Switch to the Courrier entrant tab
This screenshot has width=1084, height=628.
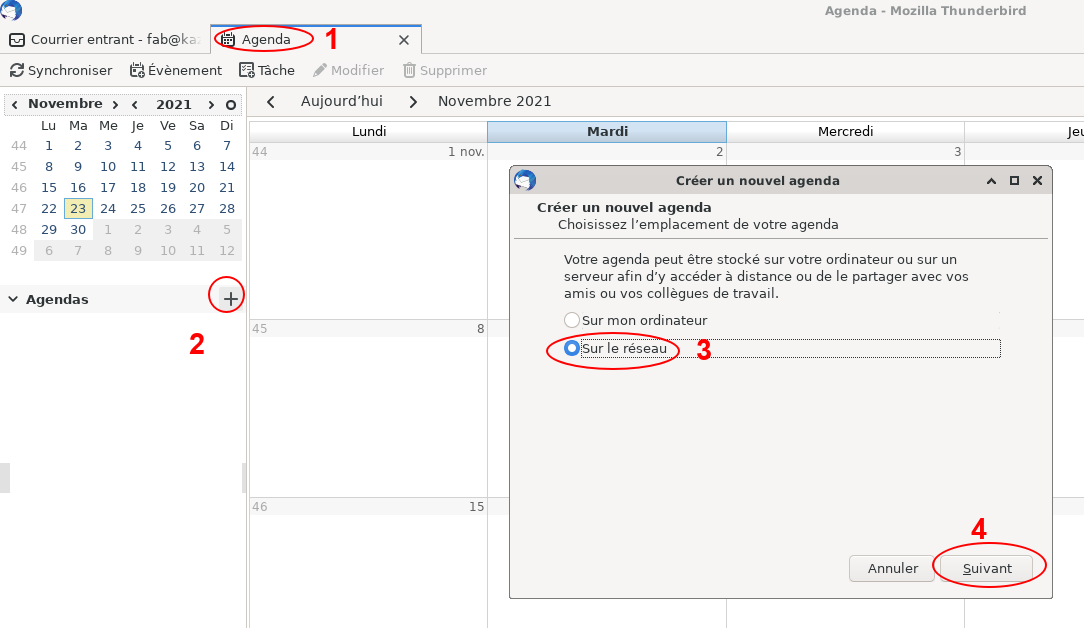pyautogui.click(x=105, y=40)
